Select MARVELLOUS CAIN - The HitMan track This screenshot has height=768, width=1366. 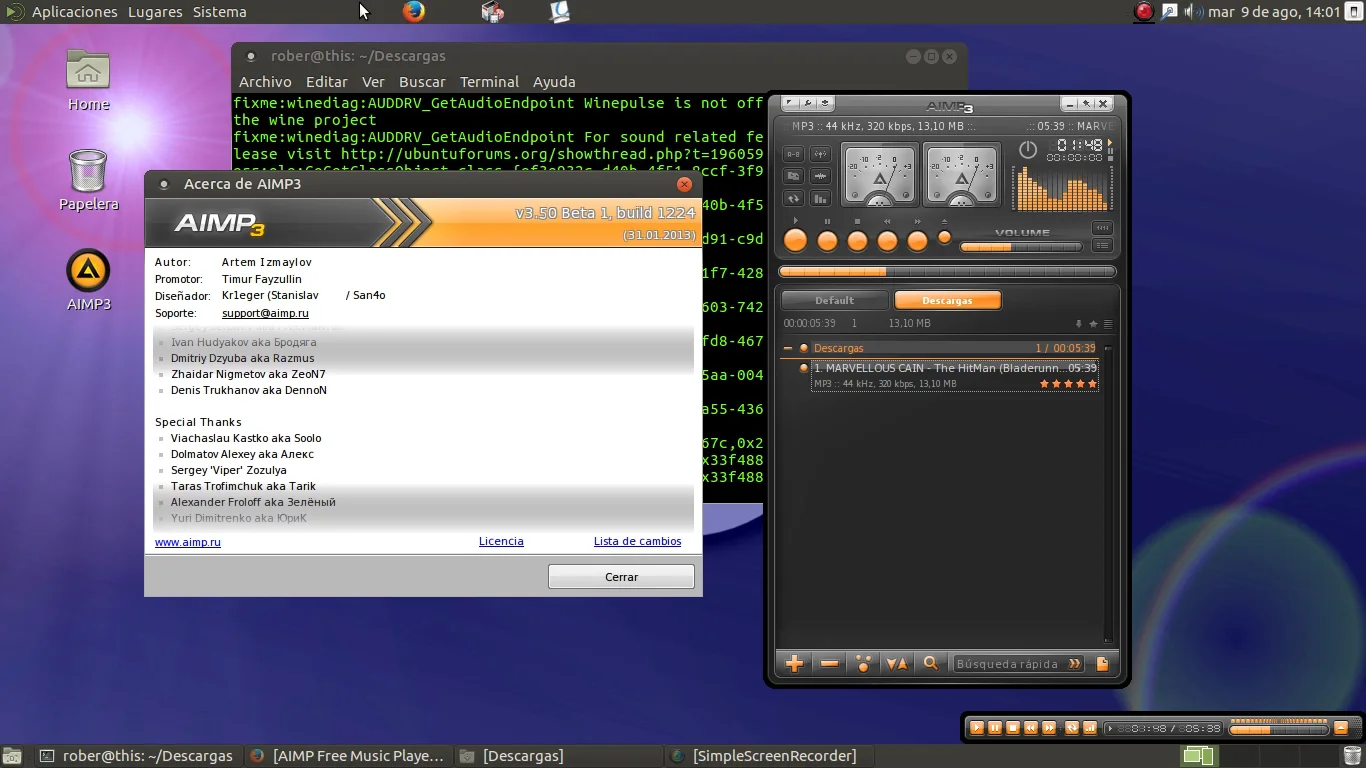pyautogui.click(x=955, y=376)
